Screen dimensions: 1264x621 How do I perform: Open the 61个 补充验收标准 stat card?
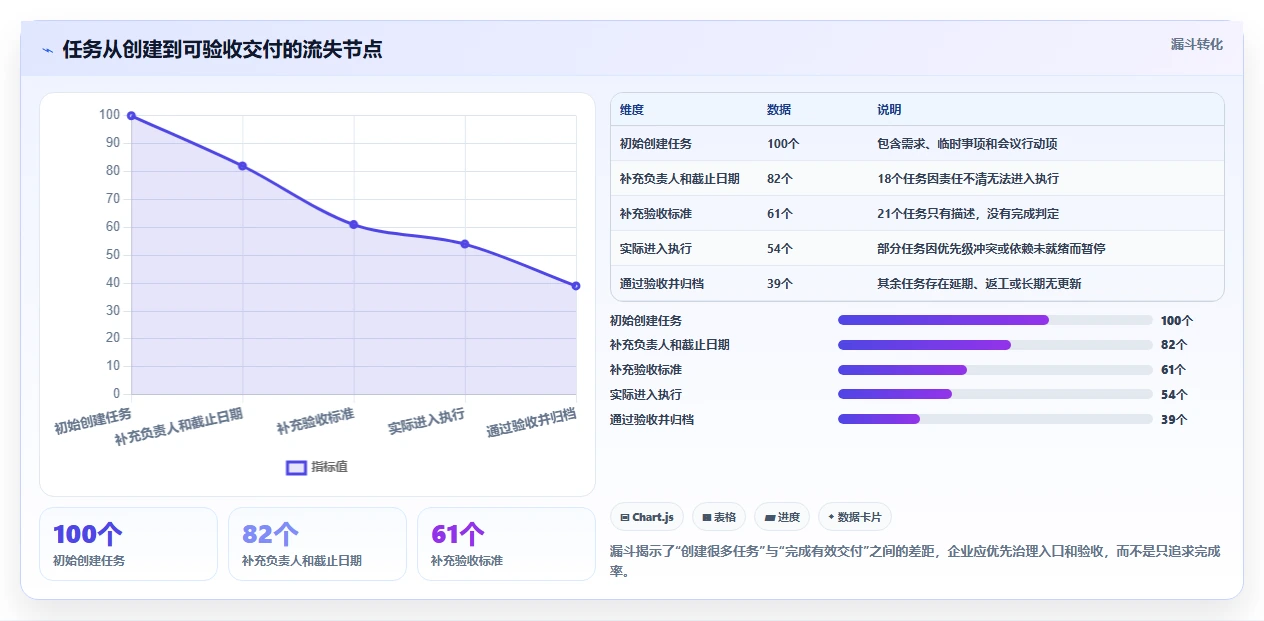(x=506, y=544)
